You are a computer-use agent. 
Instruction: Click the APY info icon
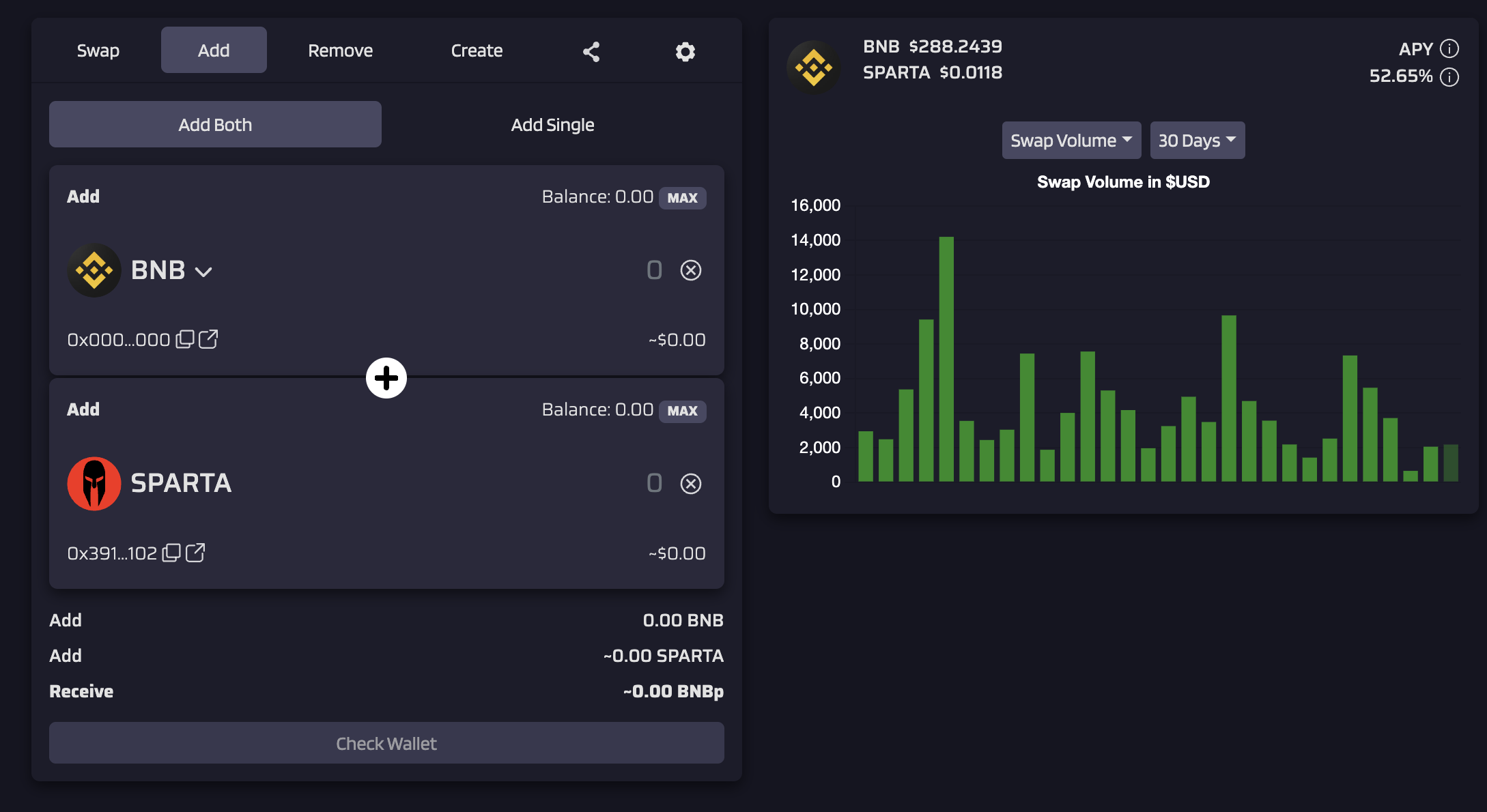[1449, 49]
